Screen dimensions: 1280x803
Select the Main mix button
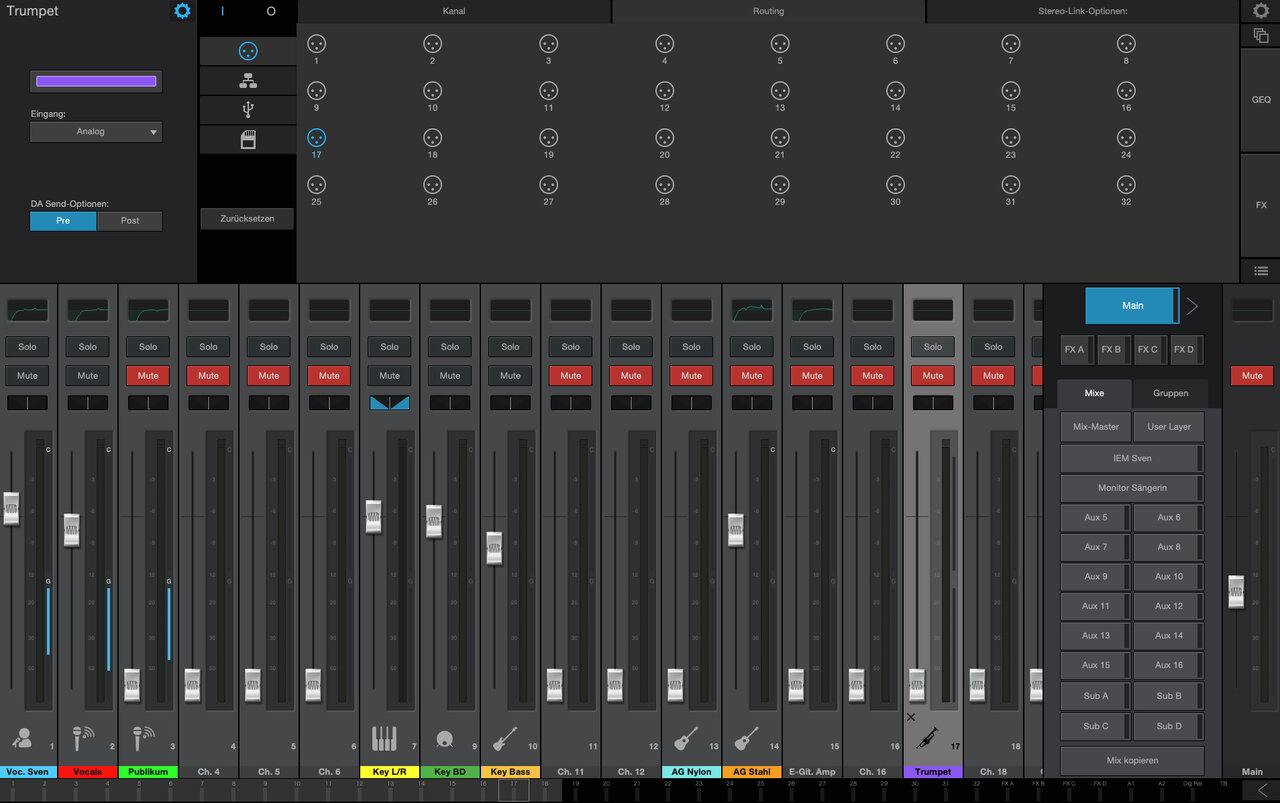pos(1132,305)
